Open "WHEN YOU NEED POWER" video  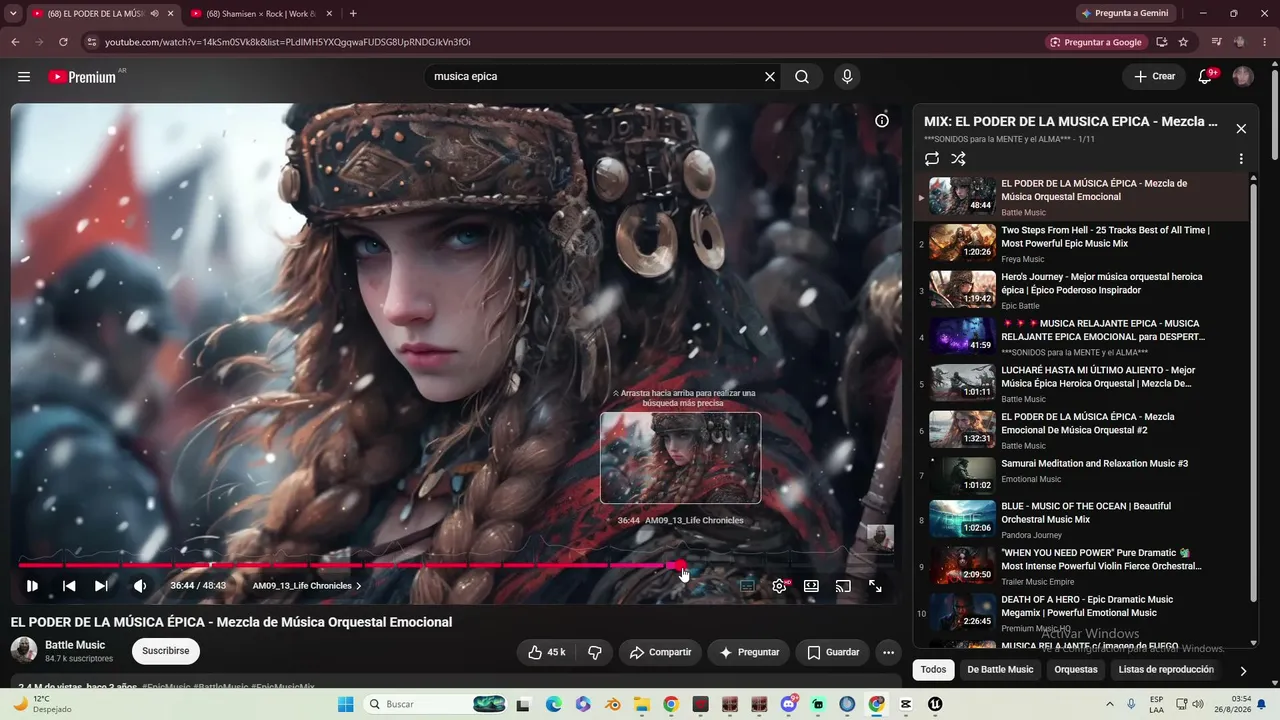[1083, 566]
